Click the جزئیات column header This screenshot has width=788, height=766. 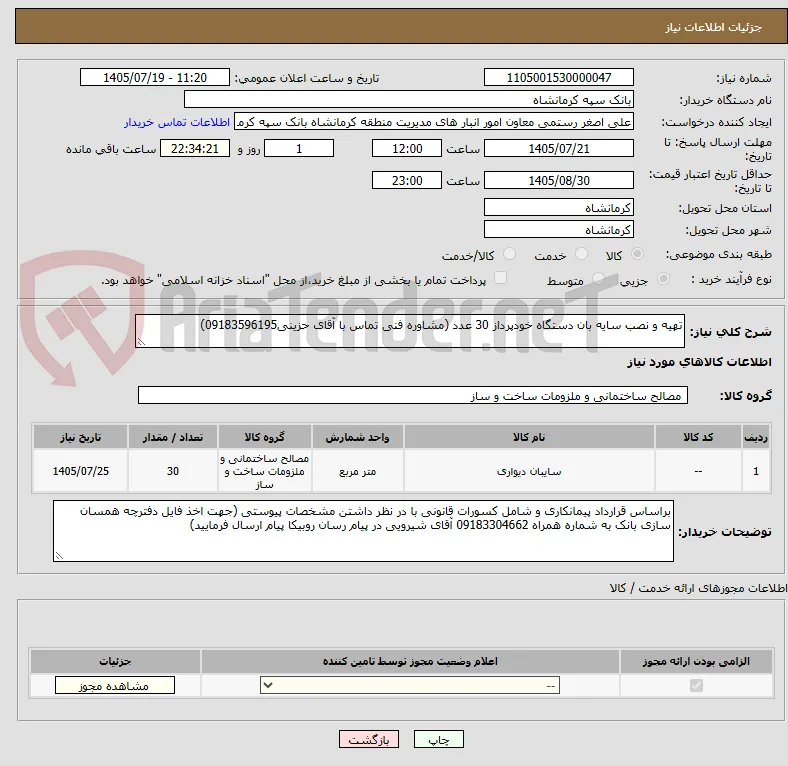click(115, 661)
